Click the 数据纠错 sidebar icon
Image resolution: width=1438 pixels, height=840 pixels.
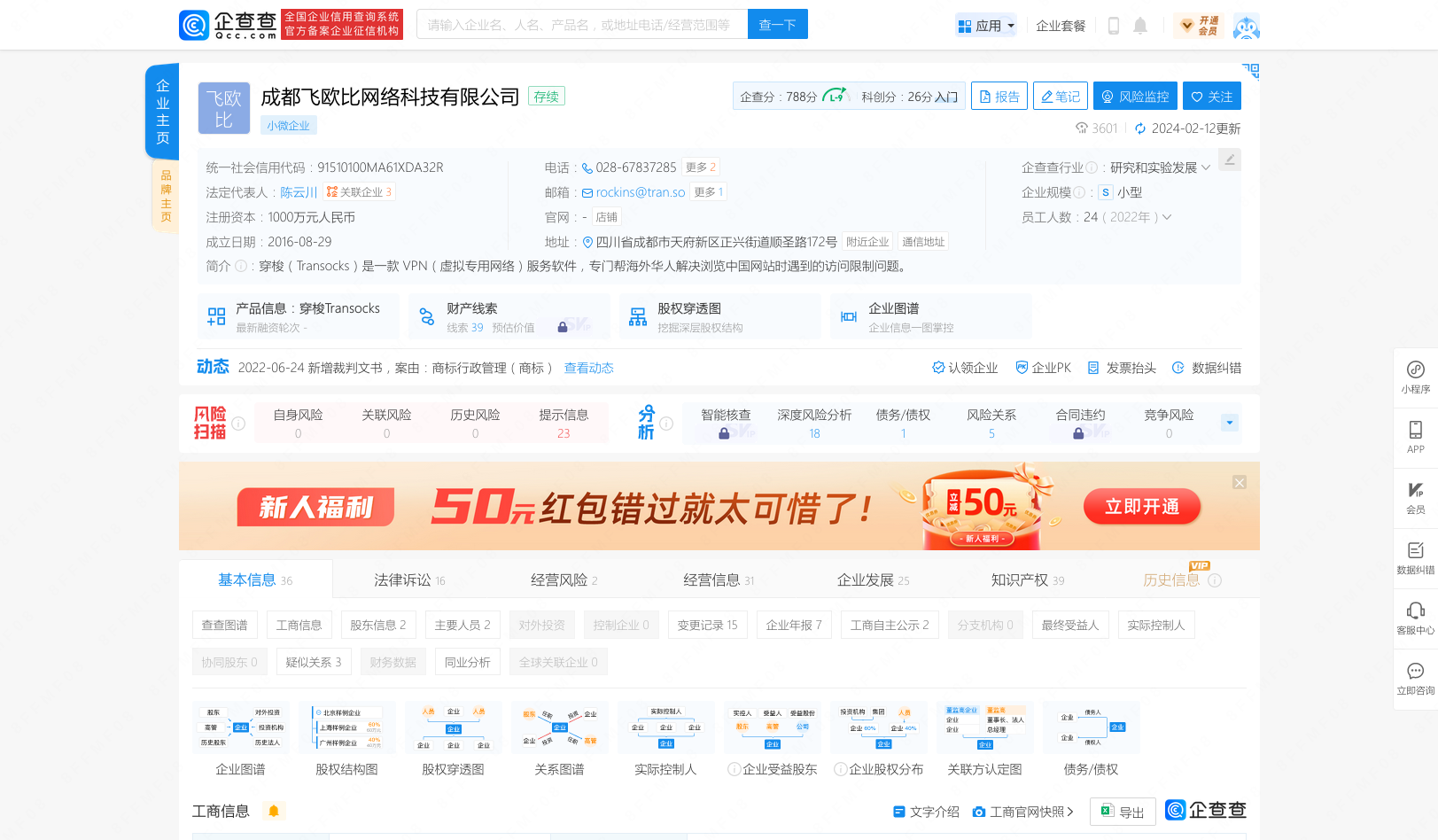click(x=1415, y=557)
